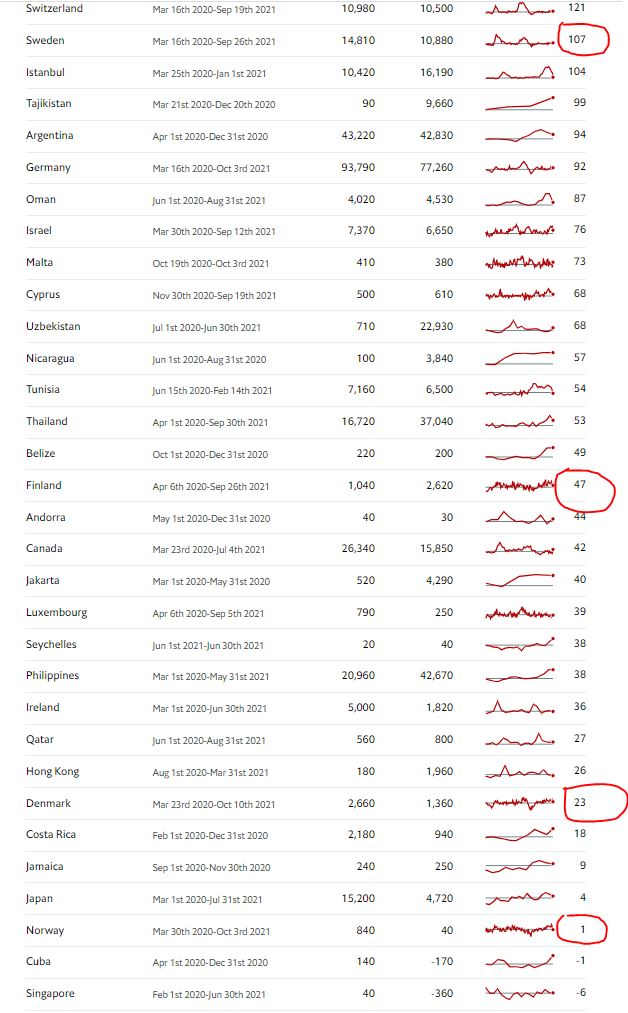Click the circled value 107 for Sweden
628x1013 pixels.
(579, 40)
